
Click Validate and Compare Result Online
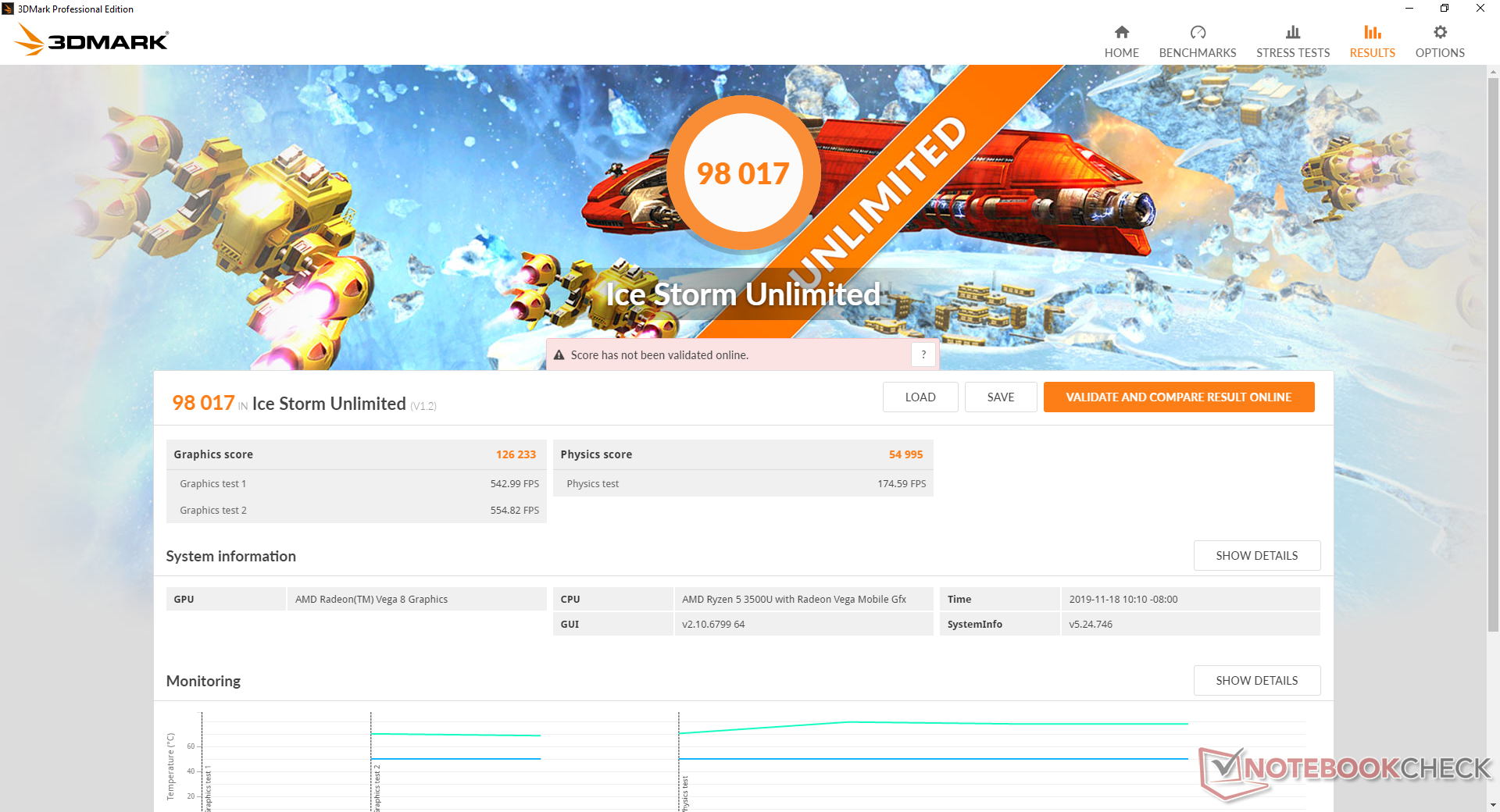click(1179, 397)
